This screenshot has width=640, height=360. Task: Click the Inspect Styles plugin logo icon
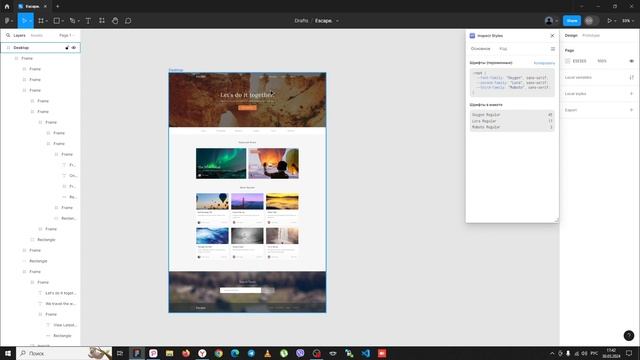tap(472, 36)
